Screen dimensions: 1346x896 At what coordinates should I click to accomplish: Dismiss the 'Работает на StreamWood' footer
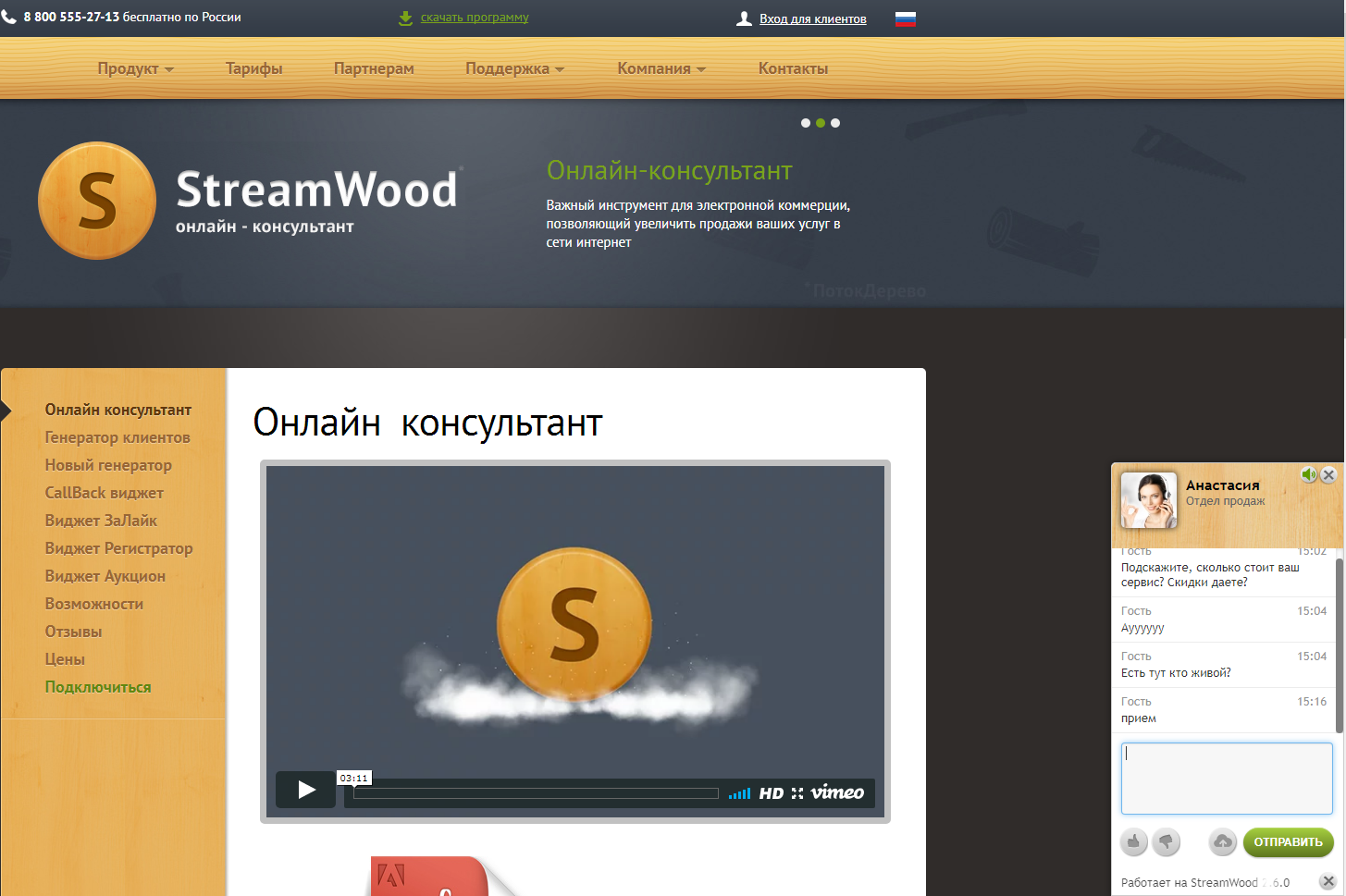[x=1327, y=881]
